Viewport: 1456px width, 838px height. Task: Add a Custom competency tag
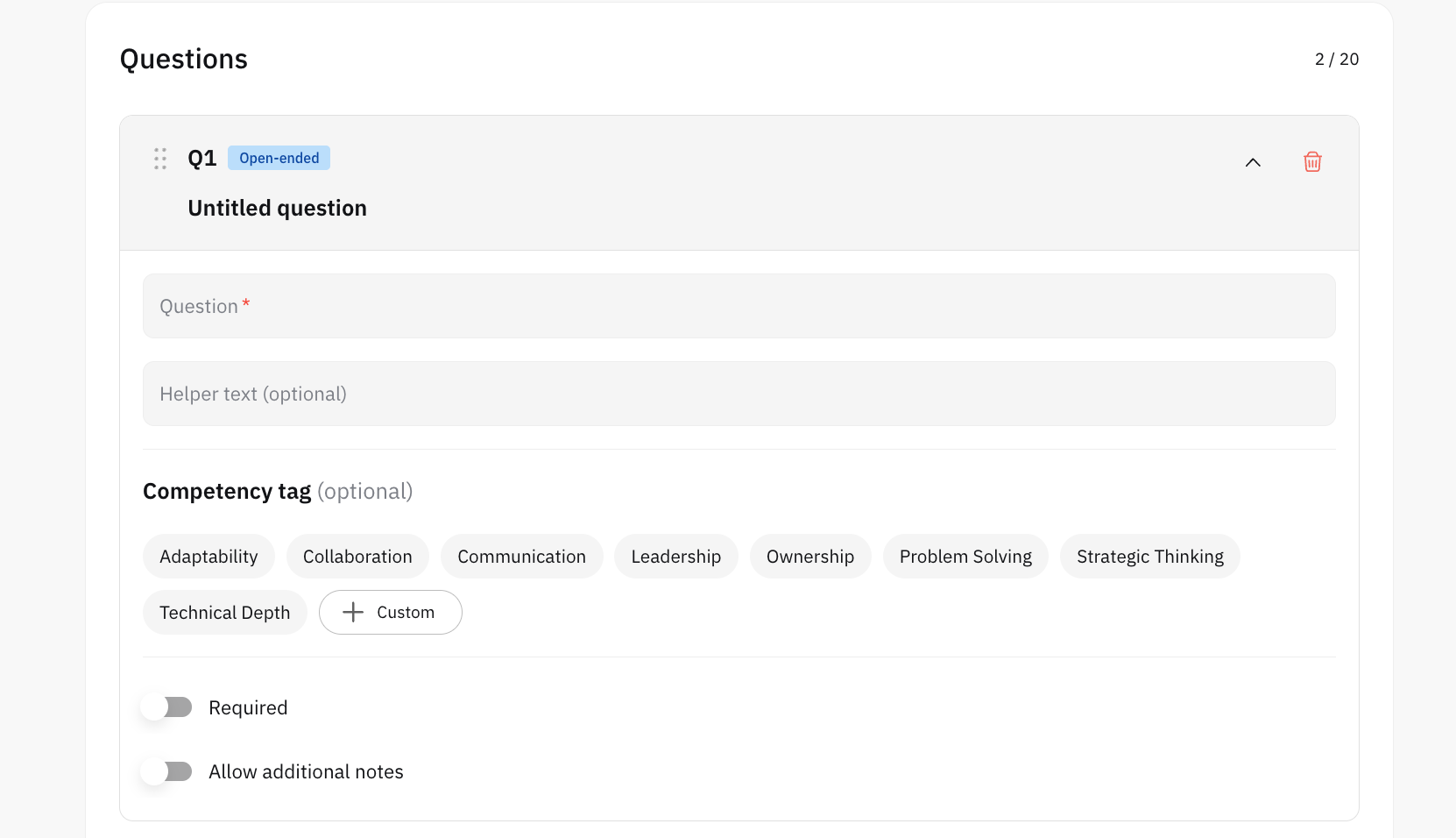point(391,613)
